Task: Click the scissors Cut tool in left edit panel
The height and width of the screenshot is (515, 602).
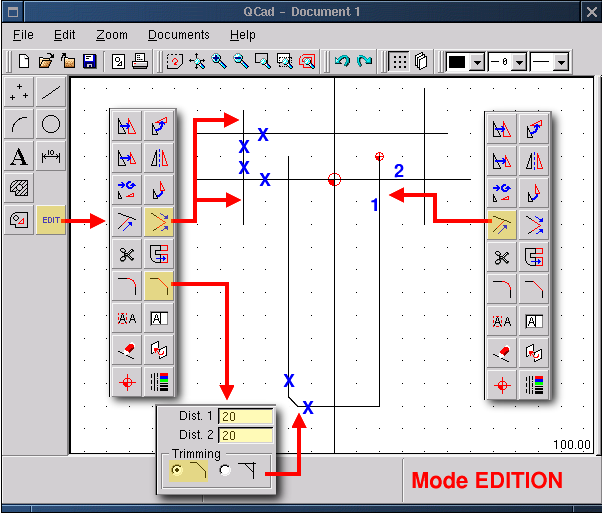Action: coord(127,253)
